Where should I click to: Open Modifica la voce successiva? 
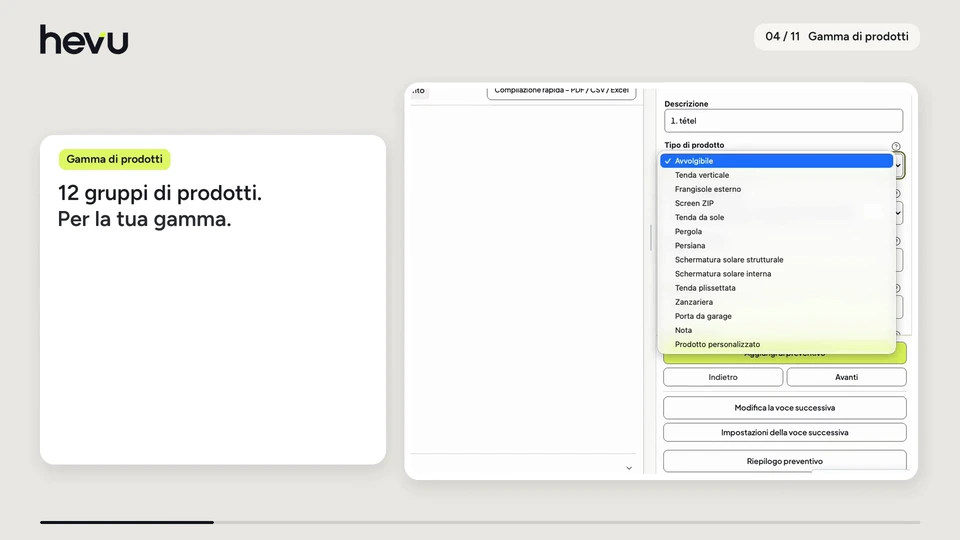pyautogui.click(x=784, y=408)
